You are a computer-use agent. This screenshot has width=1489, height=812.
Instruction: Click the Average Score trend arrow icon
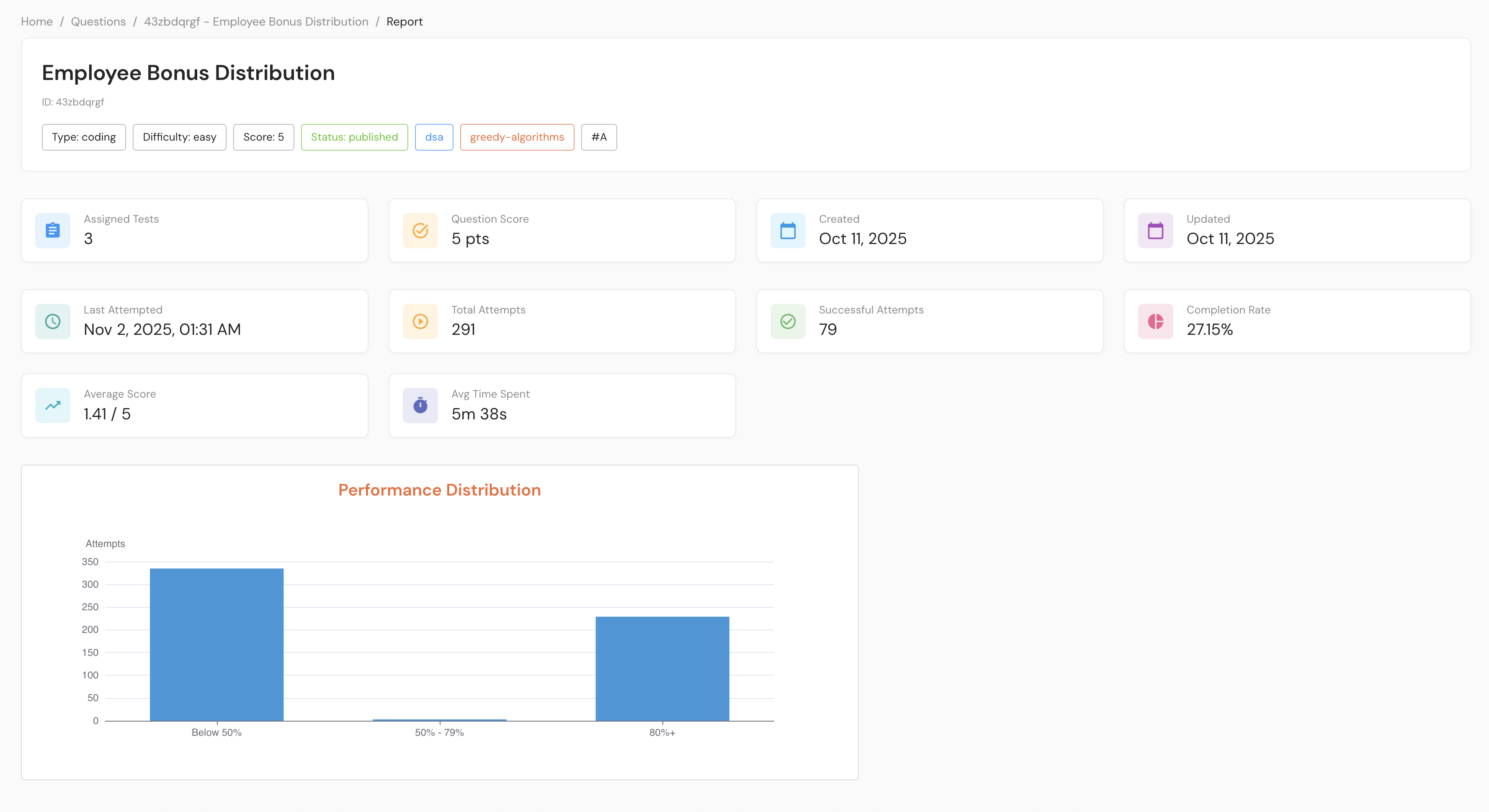tap(53, 406)
